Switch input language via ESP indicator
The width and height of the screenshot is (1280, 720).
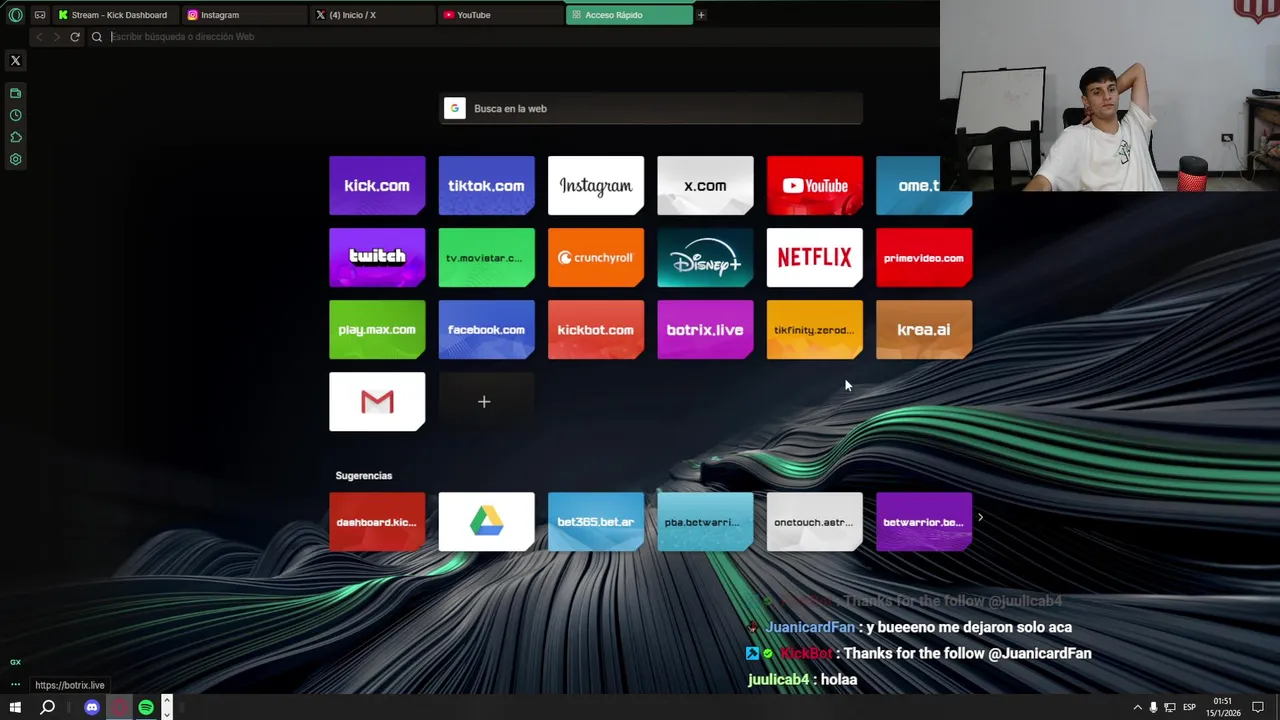click(x=1189, y=707)
